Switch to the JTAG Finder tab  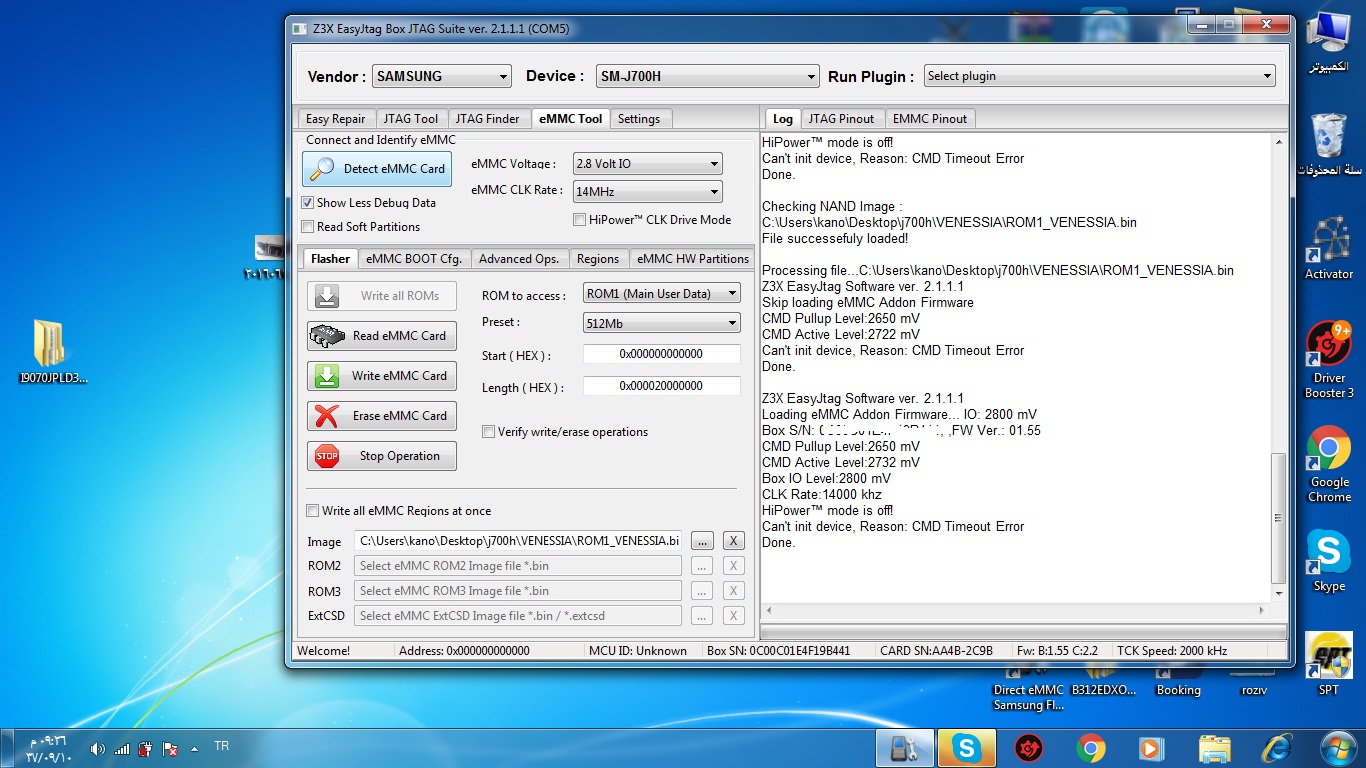coord(488,119)
